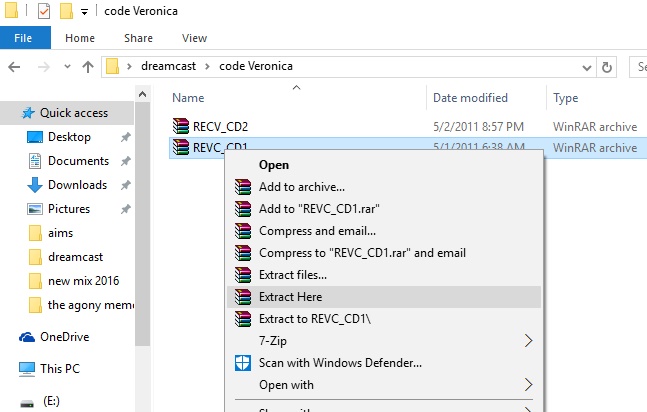
Task: Open the View ribbon tab
Action: click(194, 38)
